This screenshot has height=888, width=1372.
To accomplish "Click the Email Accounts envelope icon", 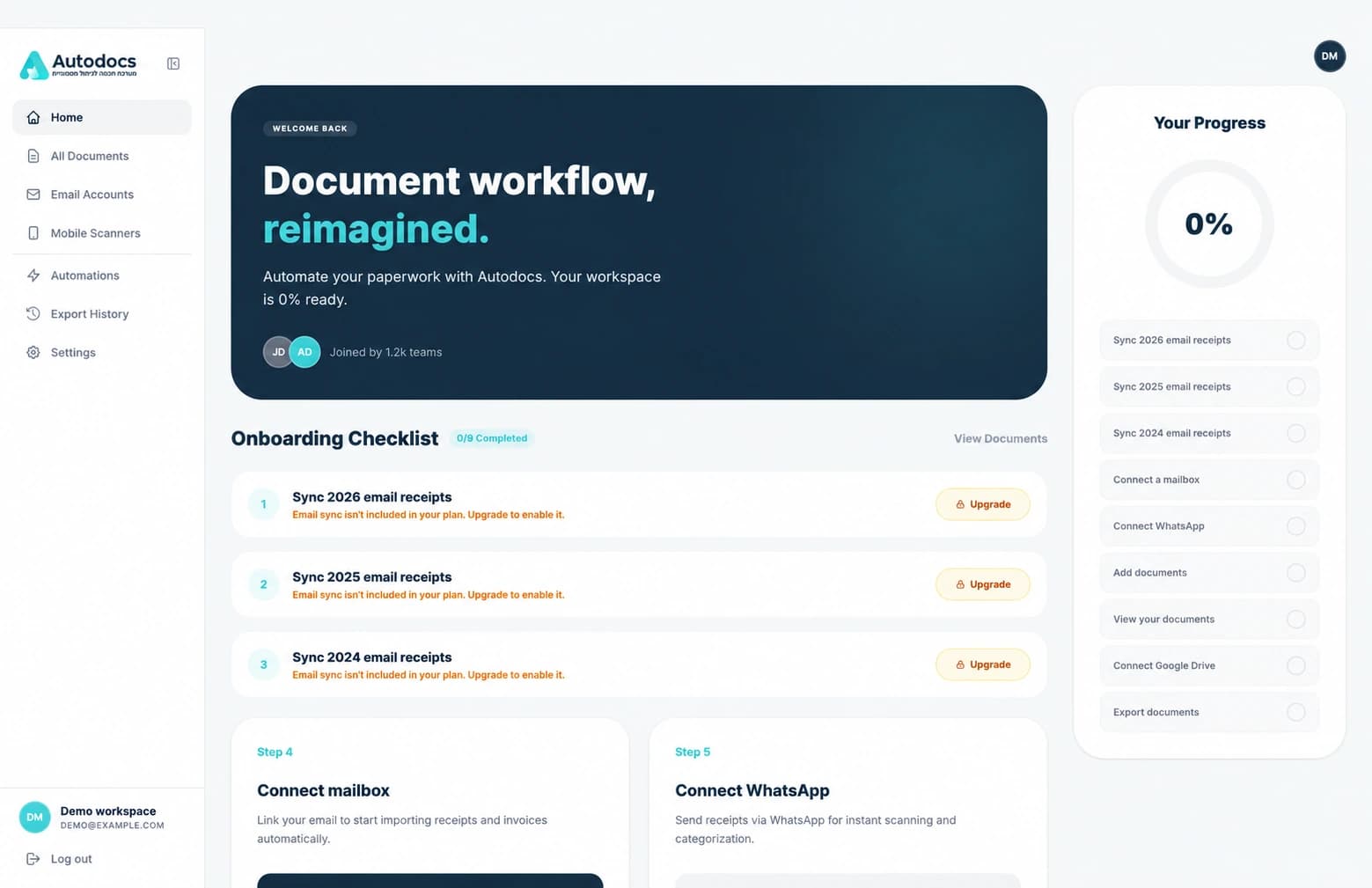I will pos(33,194).
